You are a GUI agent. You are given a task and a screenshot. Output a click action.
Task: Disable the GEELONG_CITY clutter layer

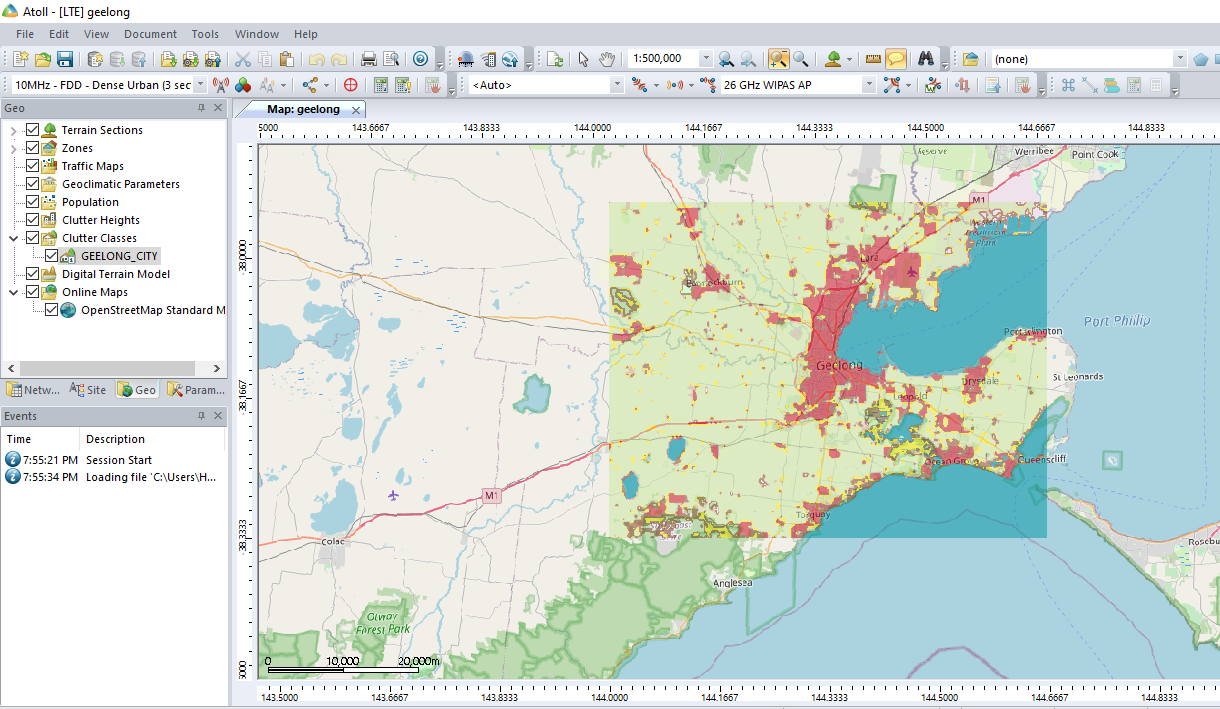[50, 255]
